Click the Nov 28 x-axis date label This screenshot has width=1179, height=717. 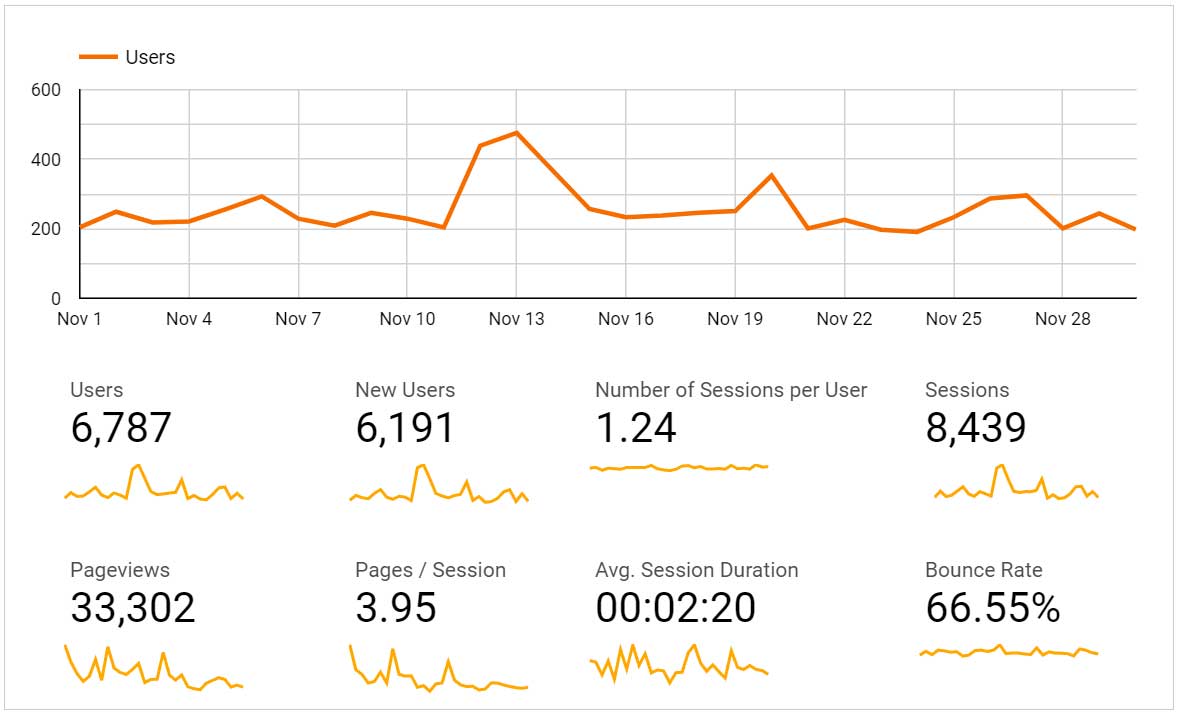(x=1062, y=319)
